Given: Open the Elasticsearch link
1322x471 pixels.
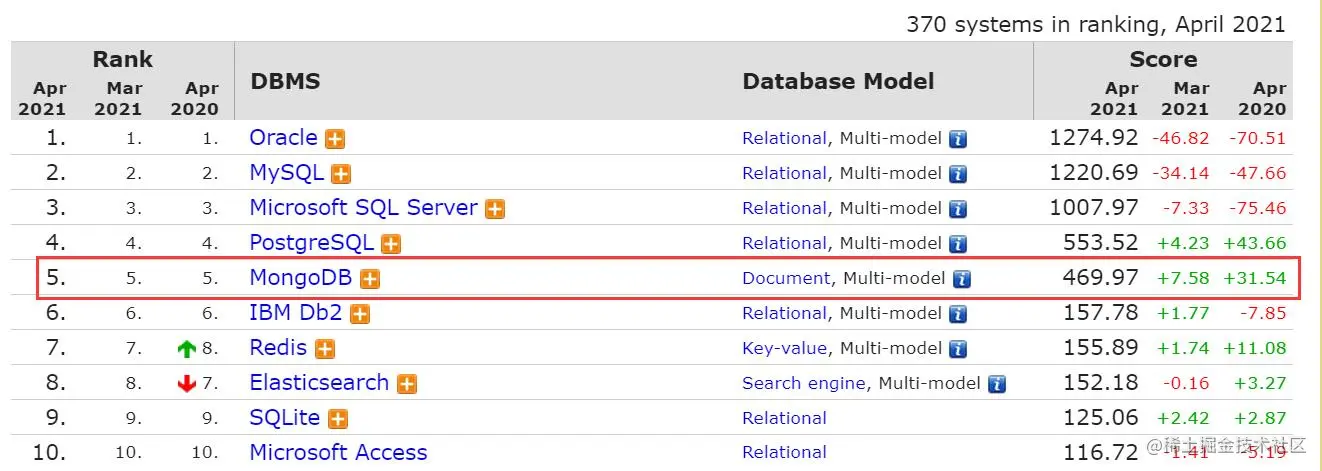Looking at the screenshot, I should click(x=319, y=383).
